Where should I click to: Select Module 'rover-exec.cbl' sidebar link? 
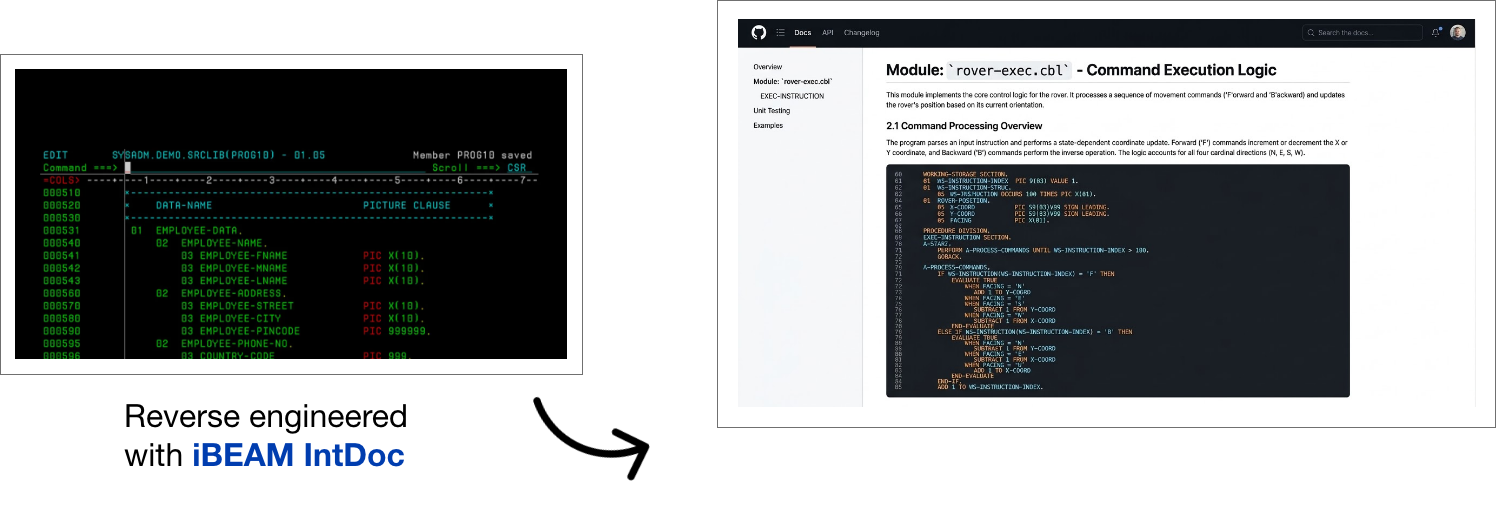pos(793,81)
